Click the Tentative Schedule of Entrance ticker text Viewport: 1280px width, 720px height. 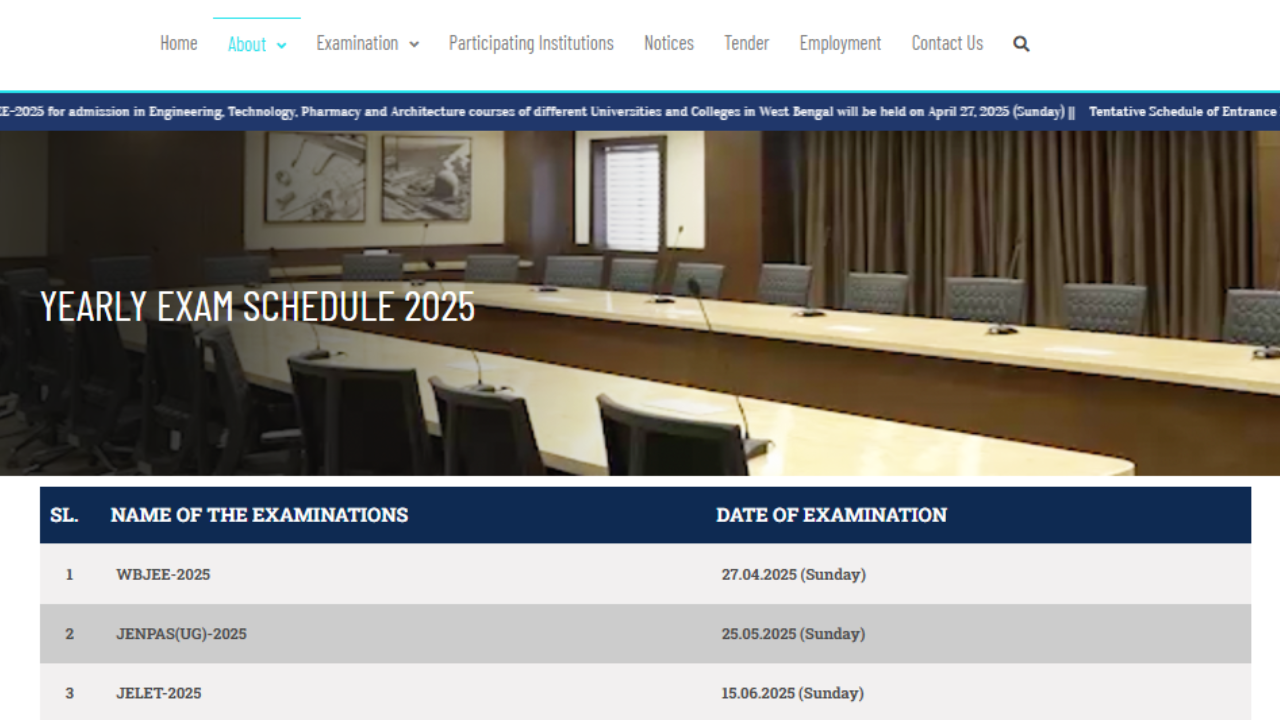pyautogui.click(x=1184, y=112)
